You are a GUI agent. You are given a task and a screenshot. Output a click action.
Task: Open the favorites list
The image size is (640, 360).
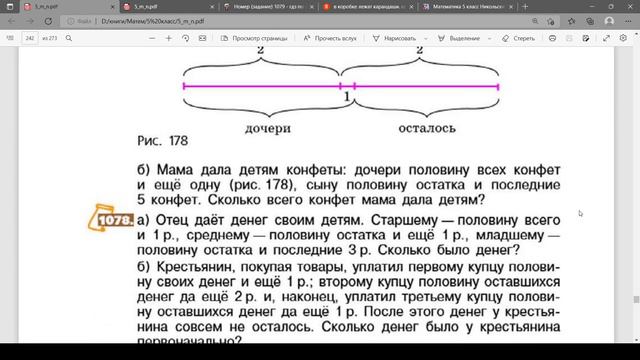pyautogui.click(x=571, y=21)
